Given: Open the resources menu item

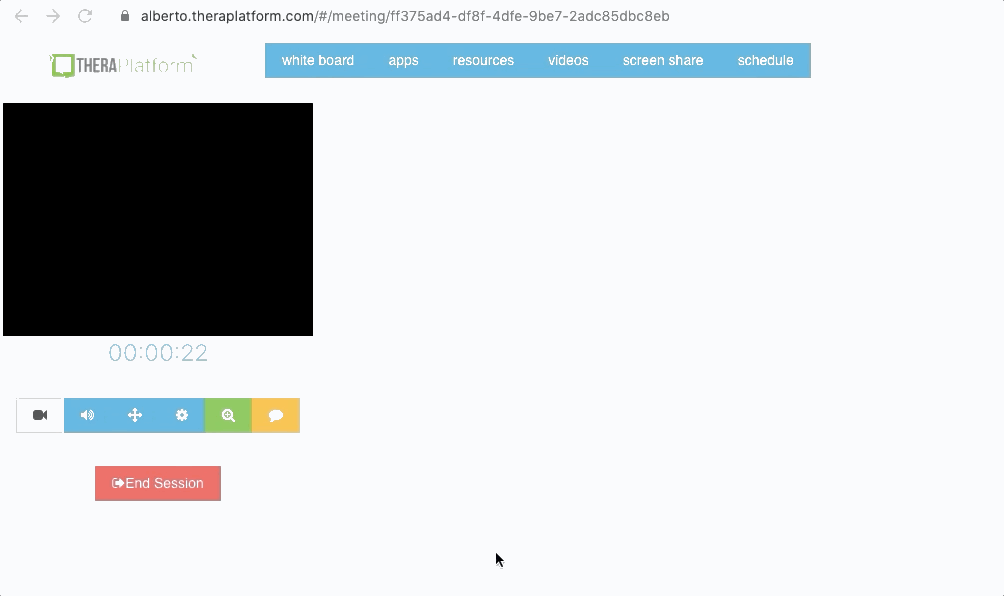Looking at the screenshot, I should coord(483,60).
